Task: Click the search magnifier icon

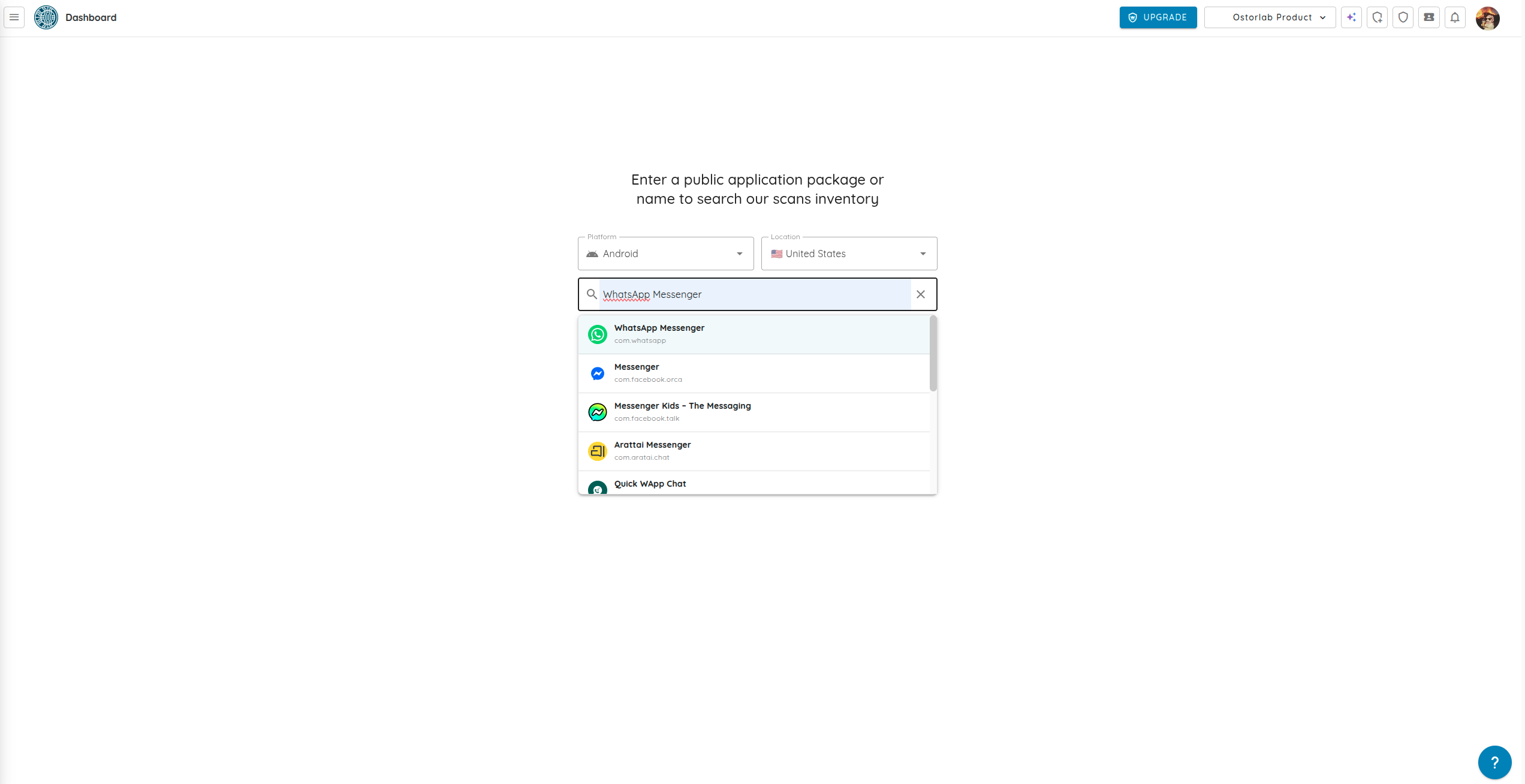Action: coord(592,294)
